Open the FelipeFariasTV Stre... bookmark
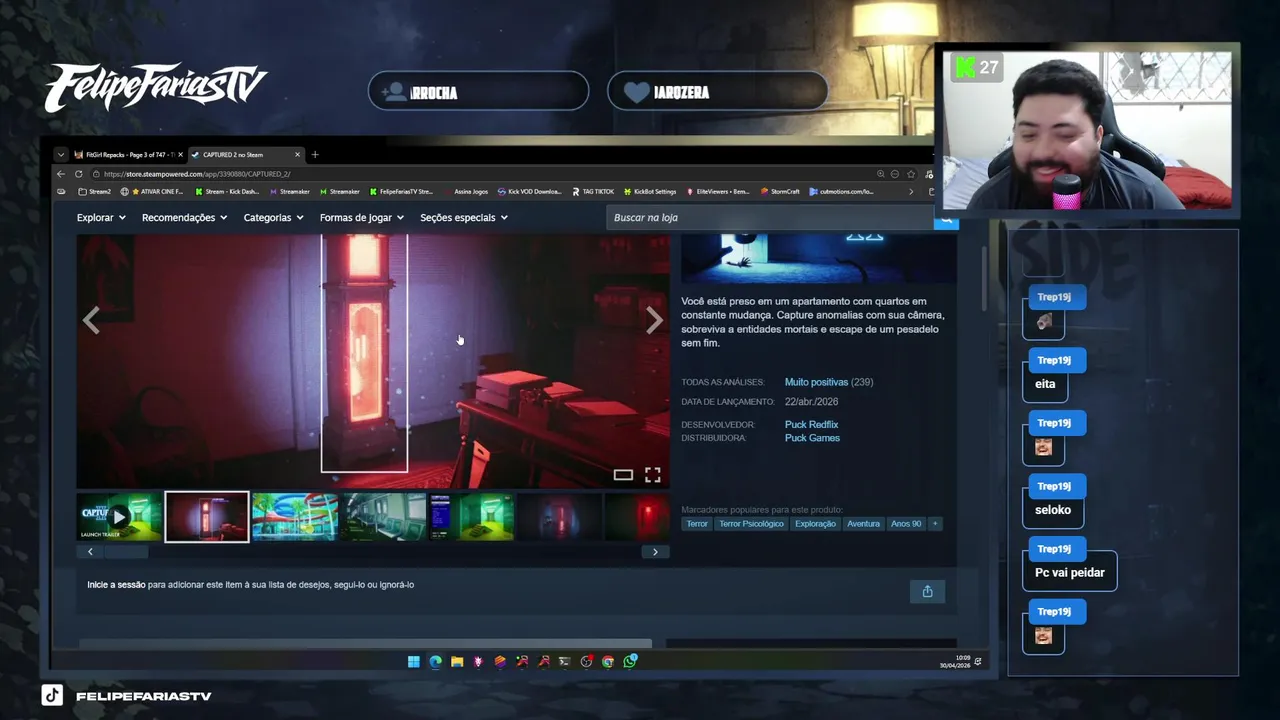Image resolution: width=1280 pixels, height=720 pixels. [x=401, y=191]
